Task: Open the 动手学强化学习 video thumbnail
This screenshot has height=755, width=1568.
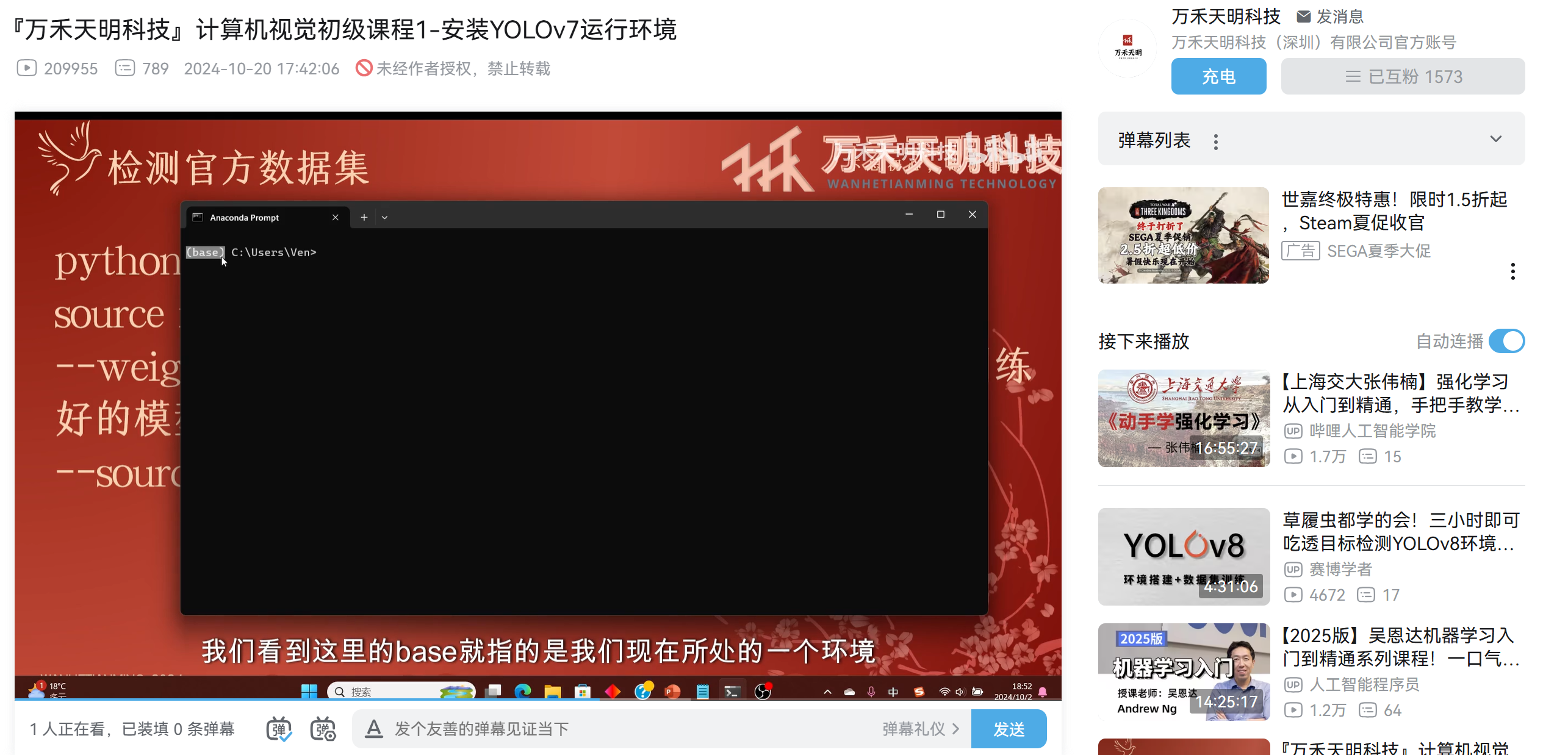Action: click(x=1184, y=418)
